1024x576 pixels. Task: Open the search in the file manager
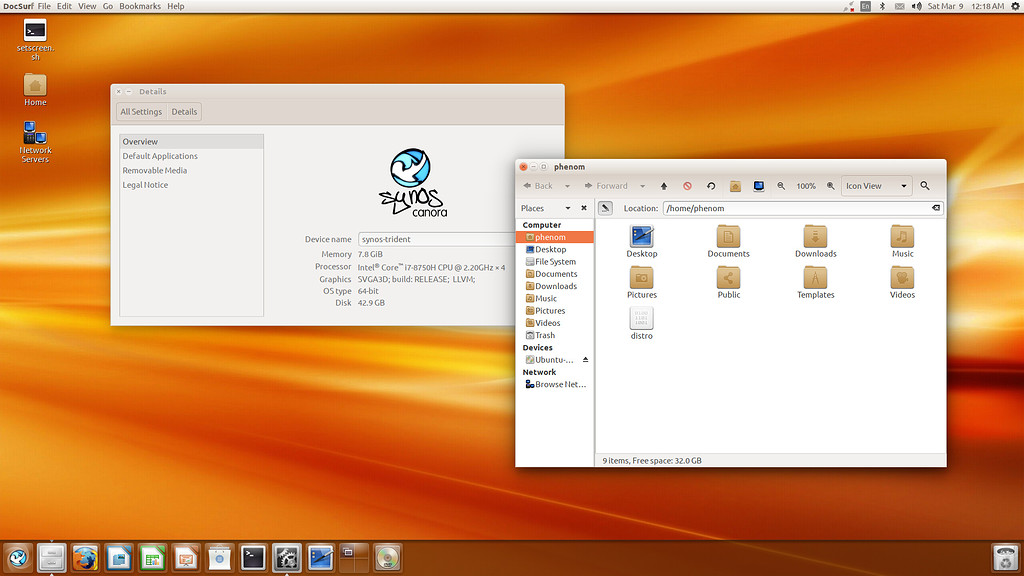[924, 186]
